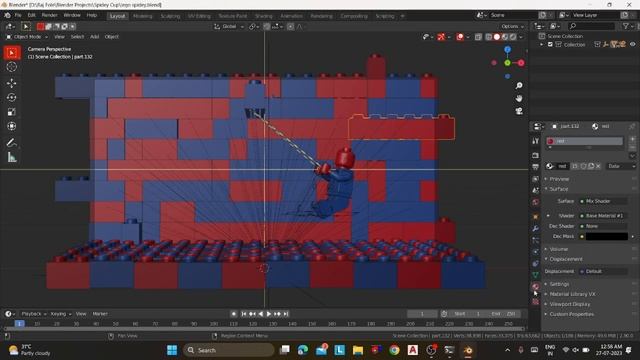Open the Particles properties tab
The width and height of the screenshot is (640, 360).
pos(535,240)
